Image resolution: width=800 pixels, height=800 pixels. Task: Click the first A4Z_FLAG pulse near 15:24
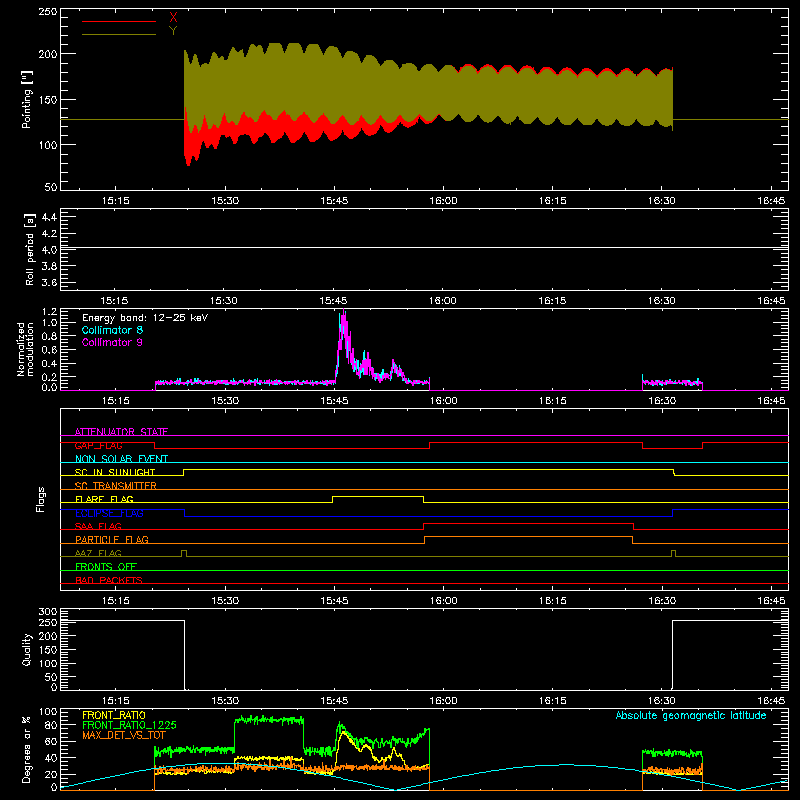[184, 553]
